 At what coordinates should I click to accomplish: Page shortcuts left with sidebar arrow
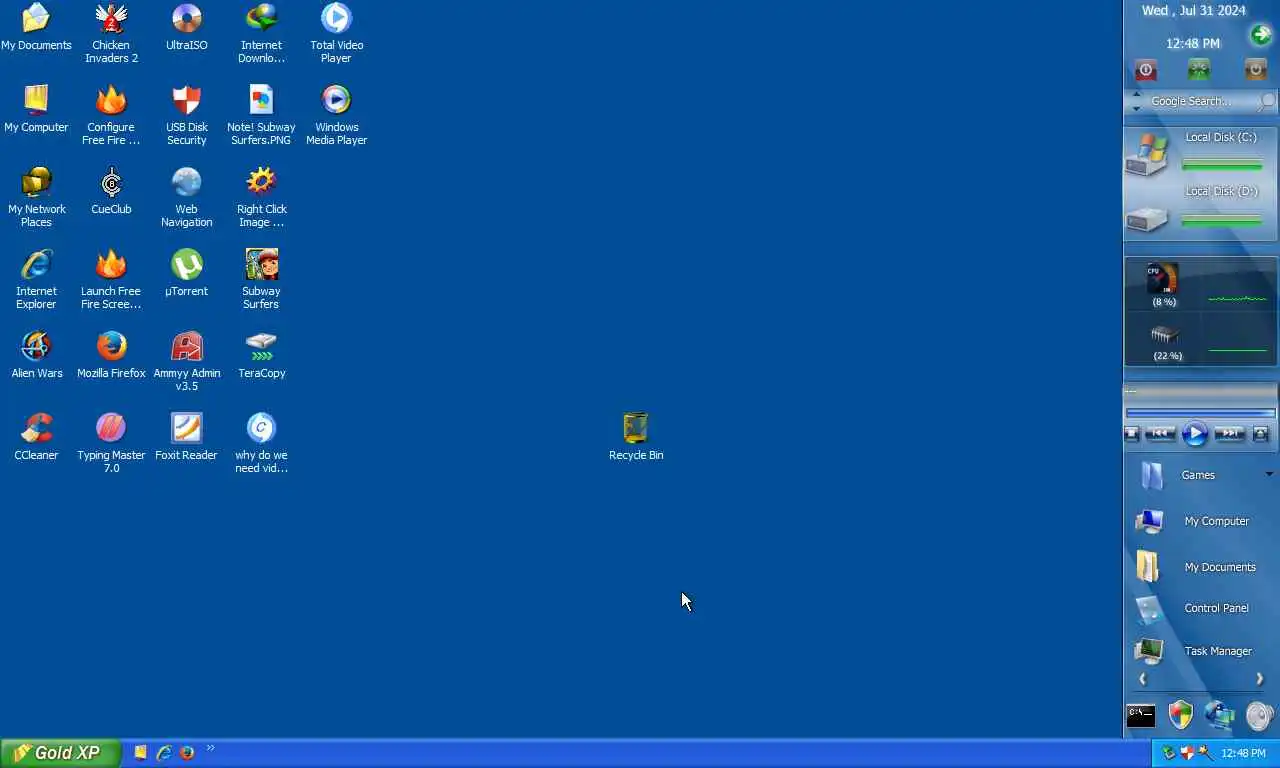click(1142, 679)
